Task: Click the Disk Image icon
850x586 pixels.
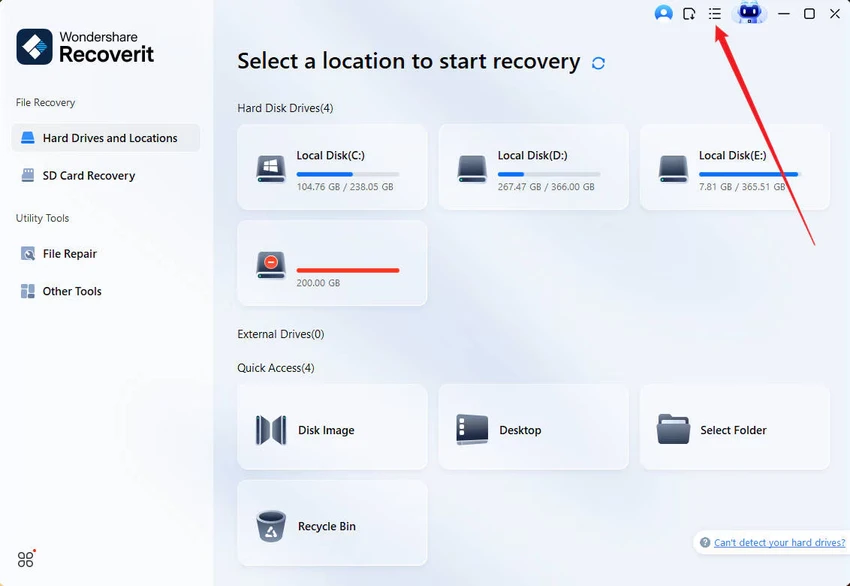Action: point(271,430)
